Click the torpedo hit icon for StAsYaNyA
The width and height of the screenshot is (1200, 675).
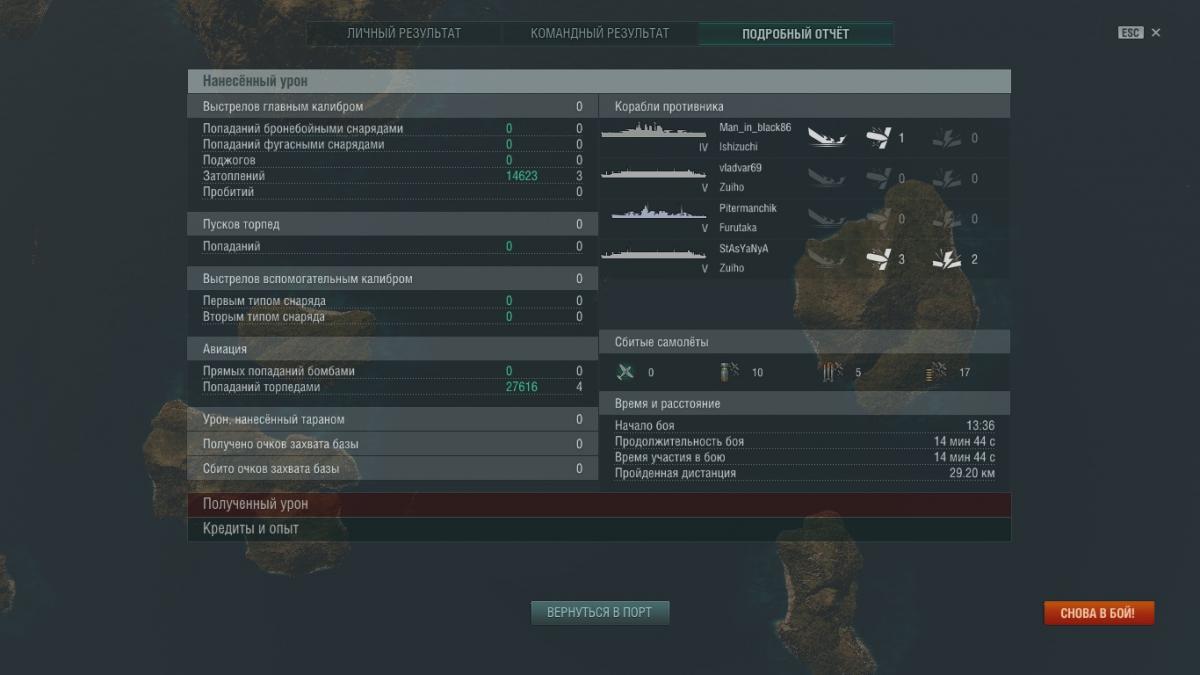pos(878,259)
